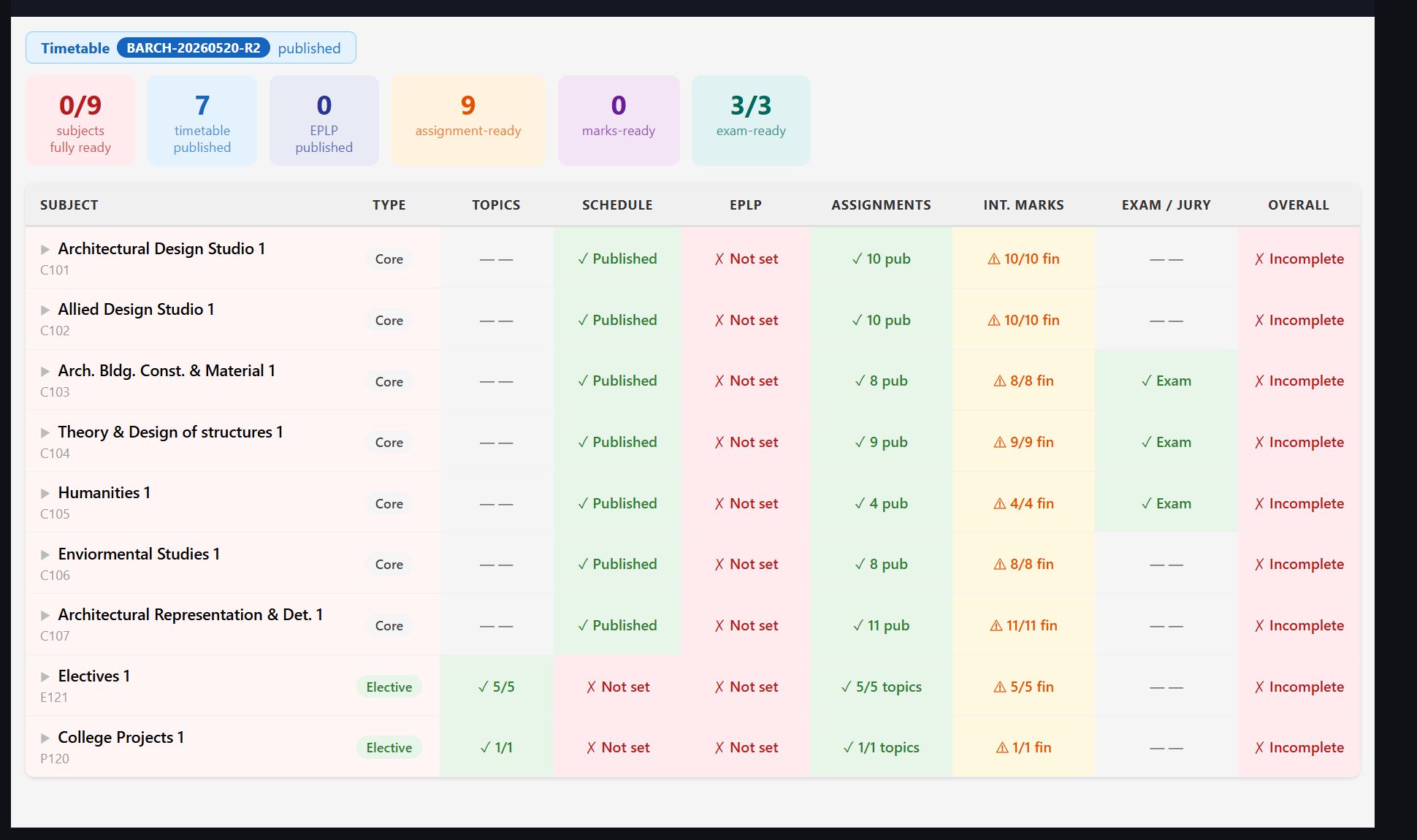Image resolution: width=1417 pixels, height=840 pixels.
Task: Expand the Architectural Design Studio 1 row
Action: [45, 250]
